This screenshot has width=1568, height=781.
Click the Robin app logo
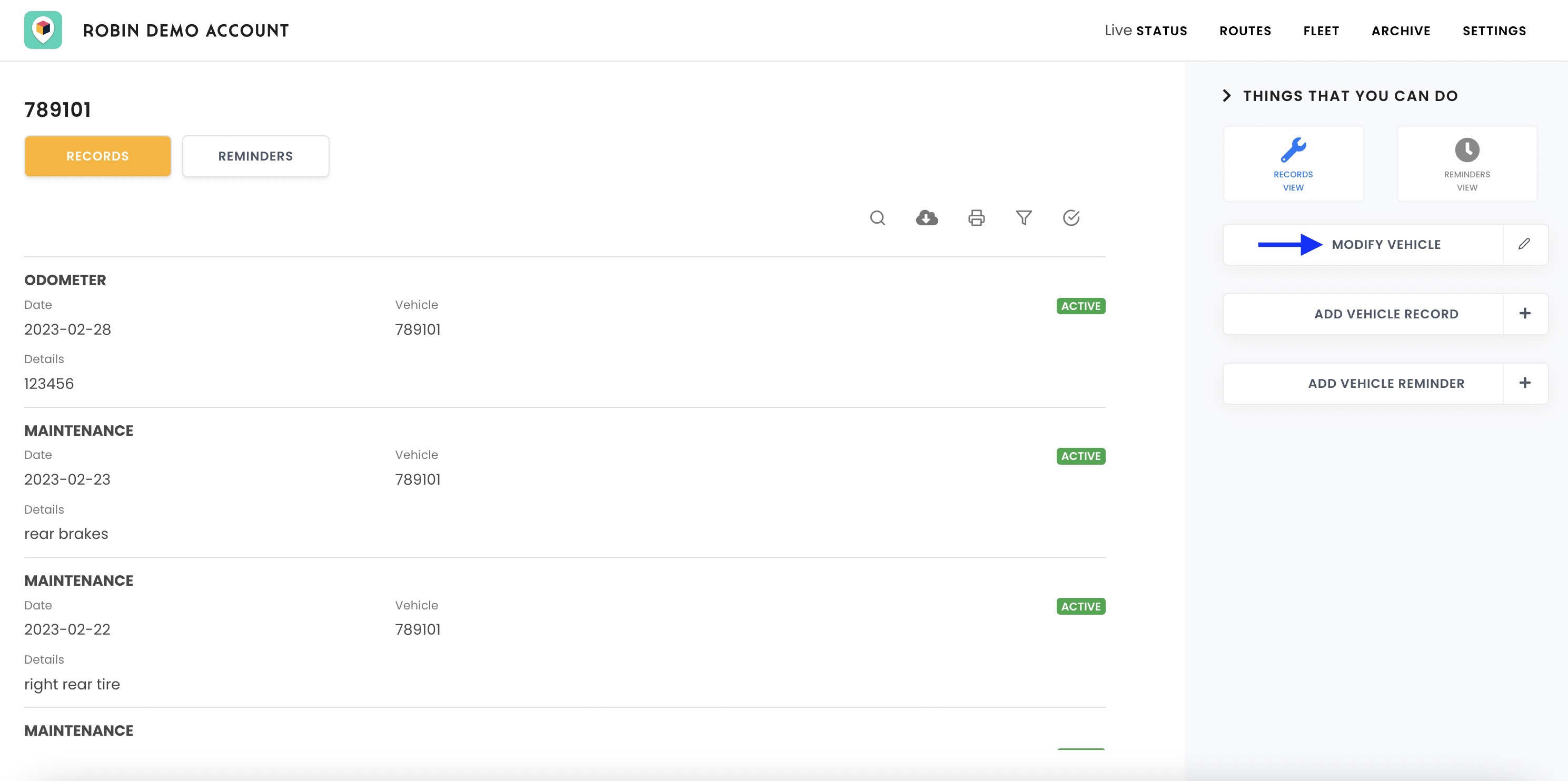(43, 30)
